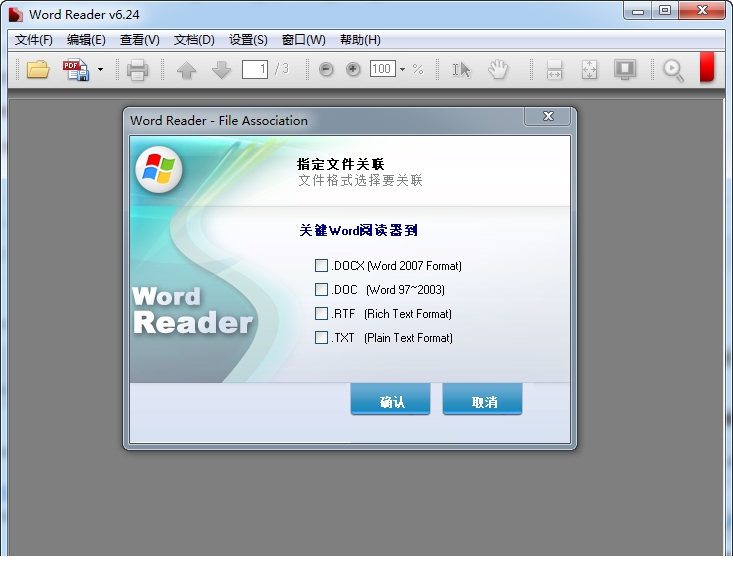Click the red icon at toolbar end
The height and width of the screenshot is (578, 733).
[707, 67]
